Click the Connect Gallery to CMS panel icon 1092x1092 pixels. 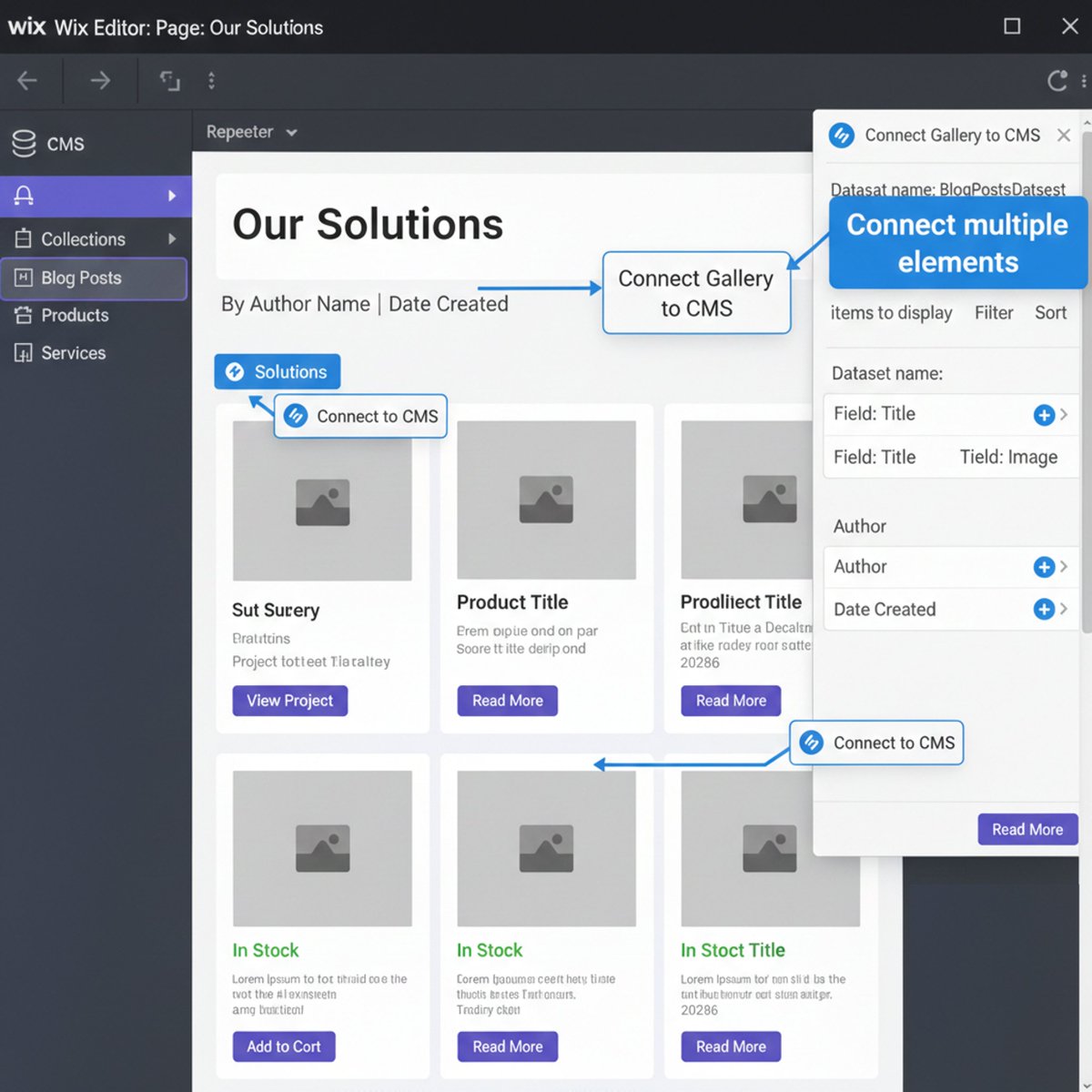pos(842,136)
